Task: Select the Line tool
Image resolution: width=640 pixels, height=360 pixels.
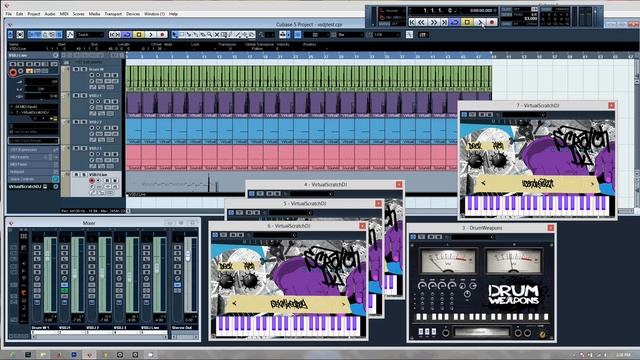Action: (x=238, y=35)
